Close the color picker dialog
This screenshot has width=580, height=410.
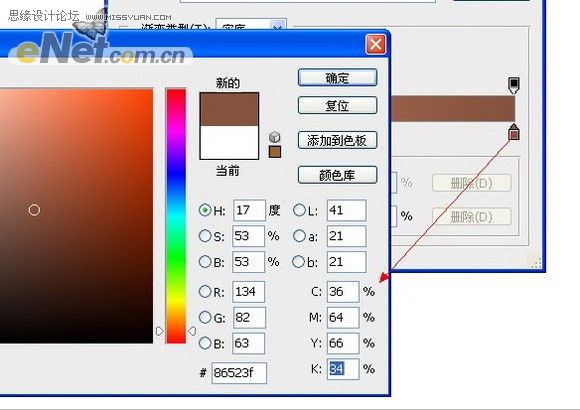(x=375, y=45)
